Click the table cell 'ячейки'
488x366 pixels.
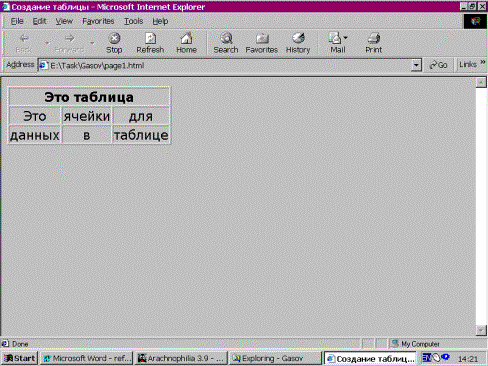point(87,116)
